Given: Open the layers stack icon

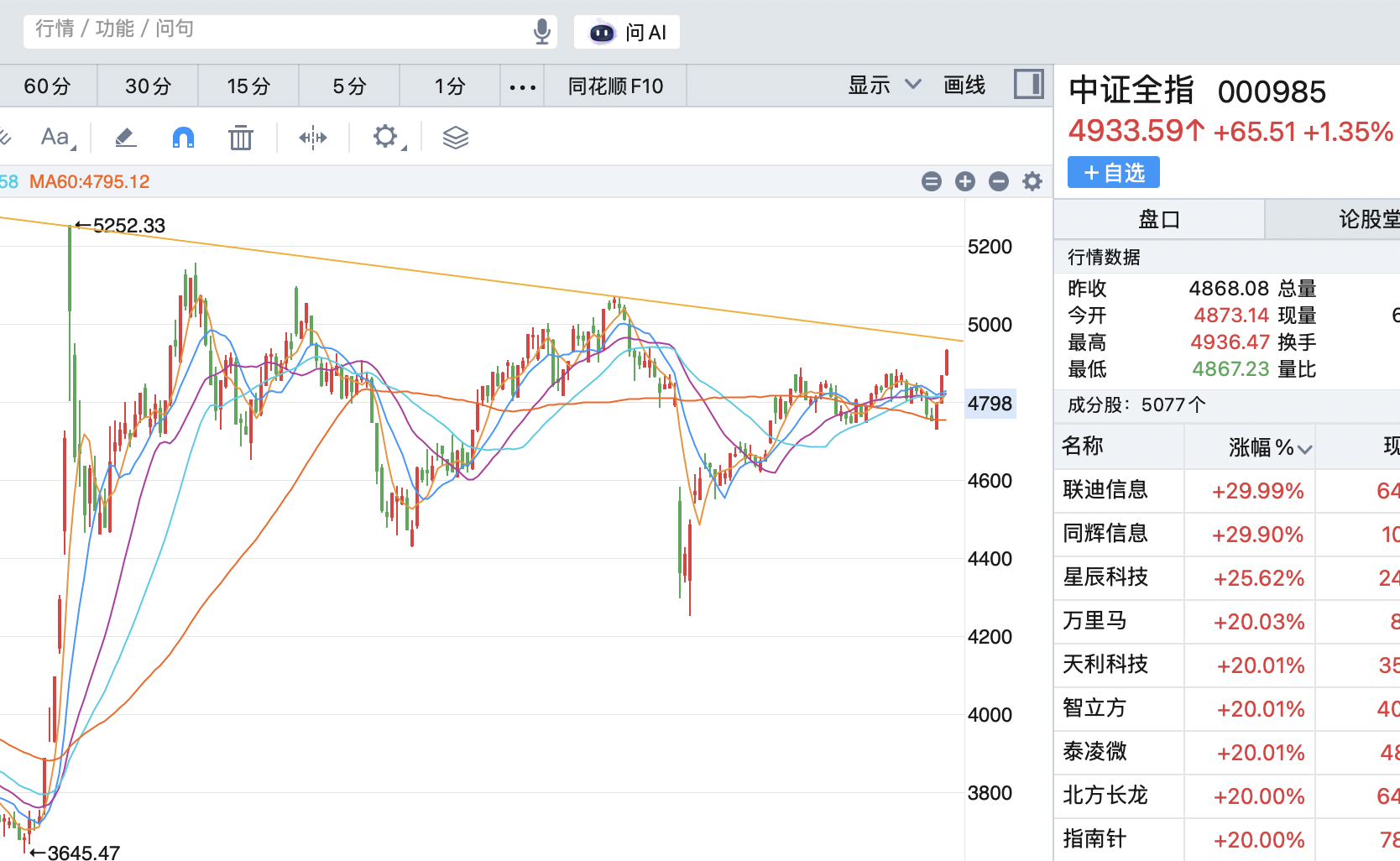Looking at the screenshot, I should click(x=455, y=137).
